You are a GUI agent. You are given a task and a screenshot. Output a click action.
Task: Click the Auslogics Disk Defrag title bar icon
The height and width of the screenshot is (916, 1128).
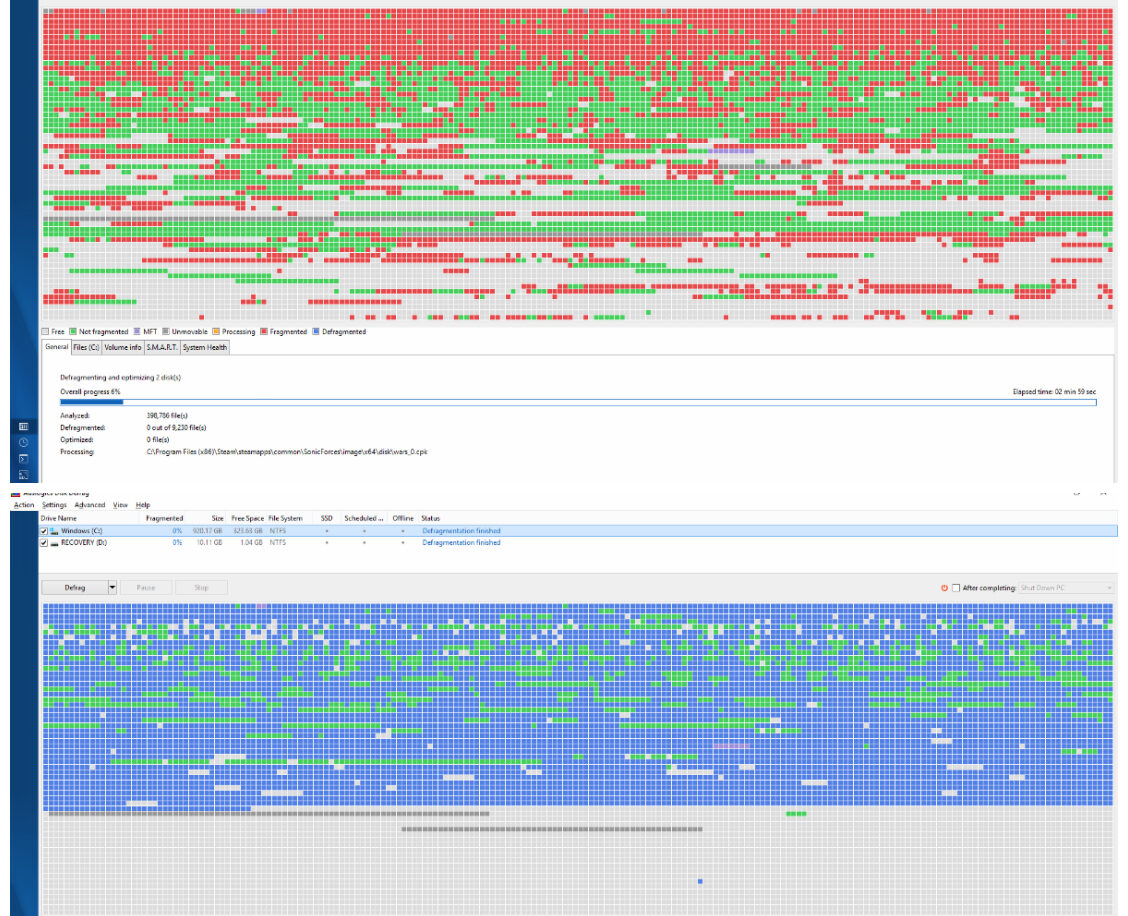pos(15,494)
